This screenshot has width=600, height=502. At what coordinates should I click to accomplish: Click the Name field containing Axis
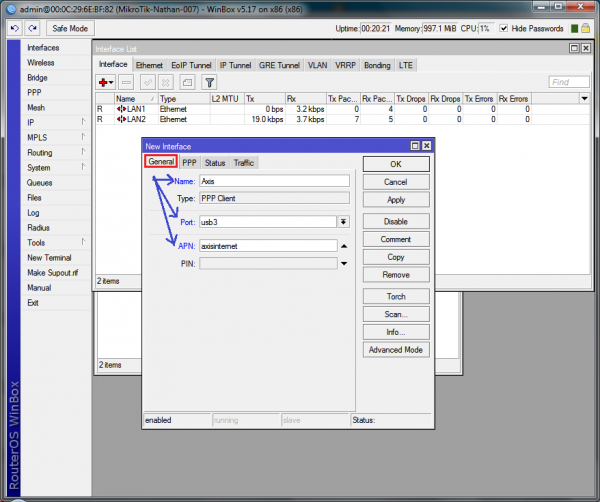[274, 181]
